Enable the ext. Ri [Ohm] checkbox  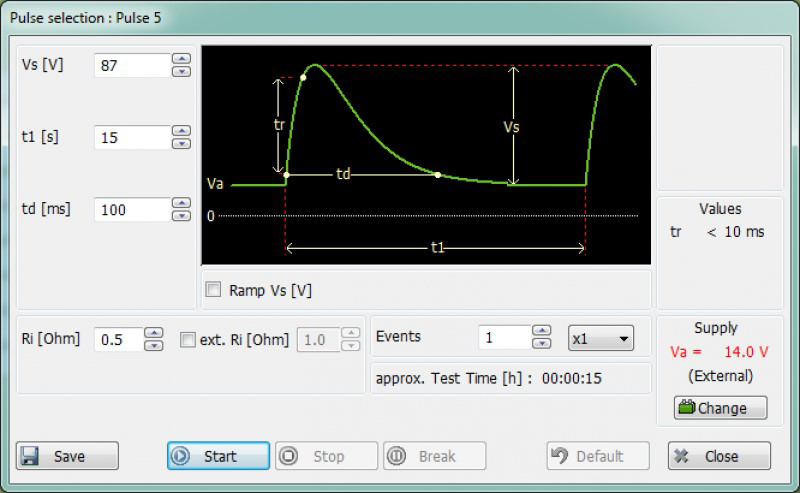click(188, 339)
